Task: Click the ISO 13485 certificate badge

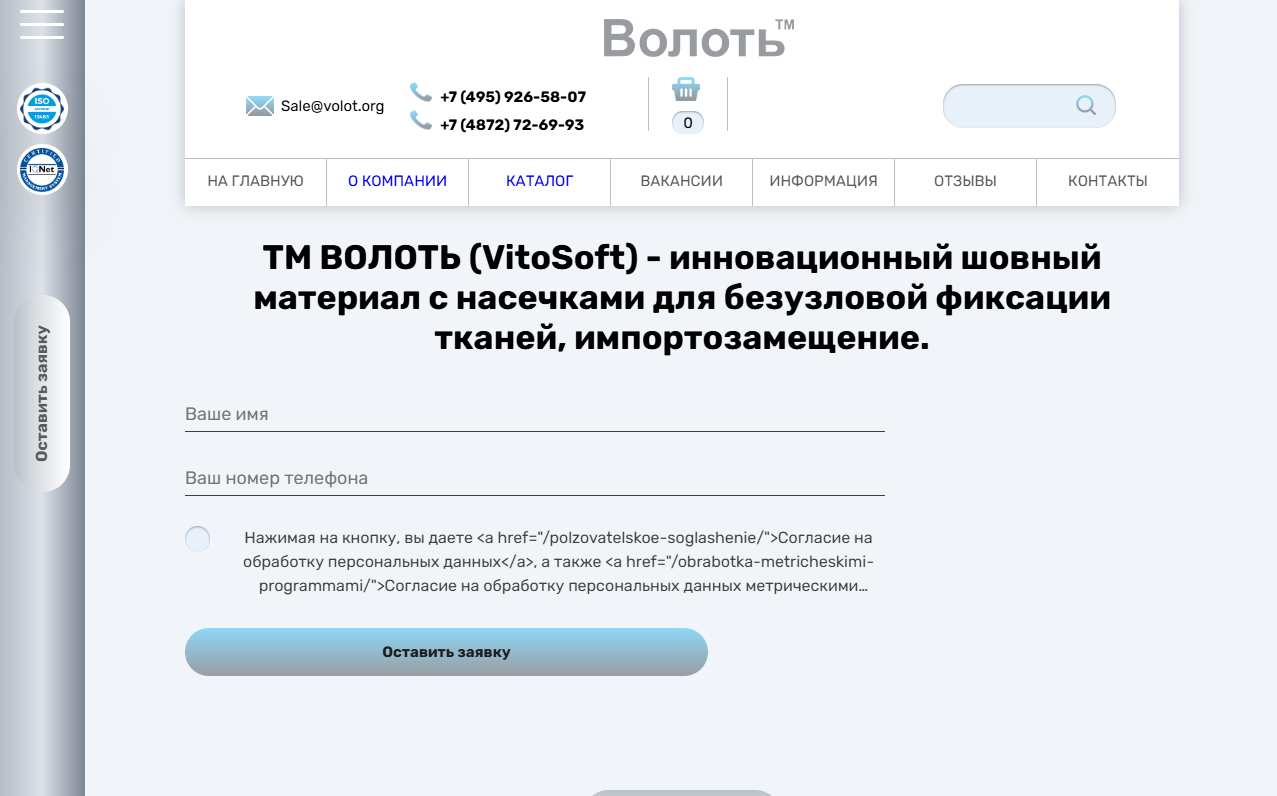Action: pyautogui.click(x=42, y=108)
